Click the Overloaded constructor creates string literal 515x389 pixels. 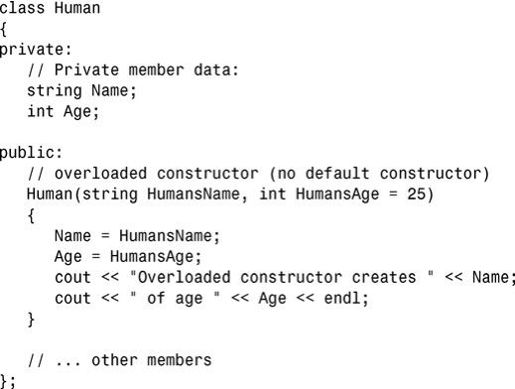pyautogui.click(x=282, y=277)
